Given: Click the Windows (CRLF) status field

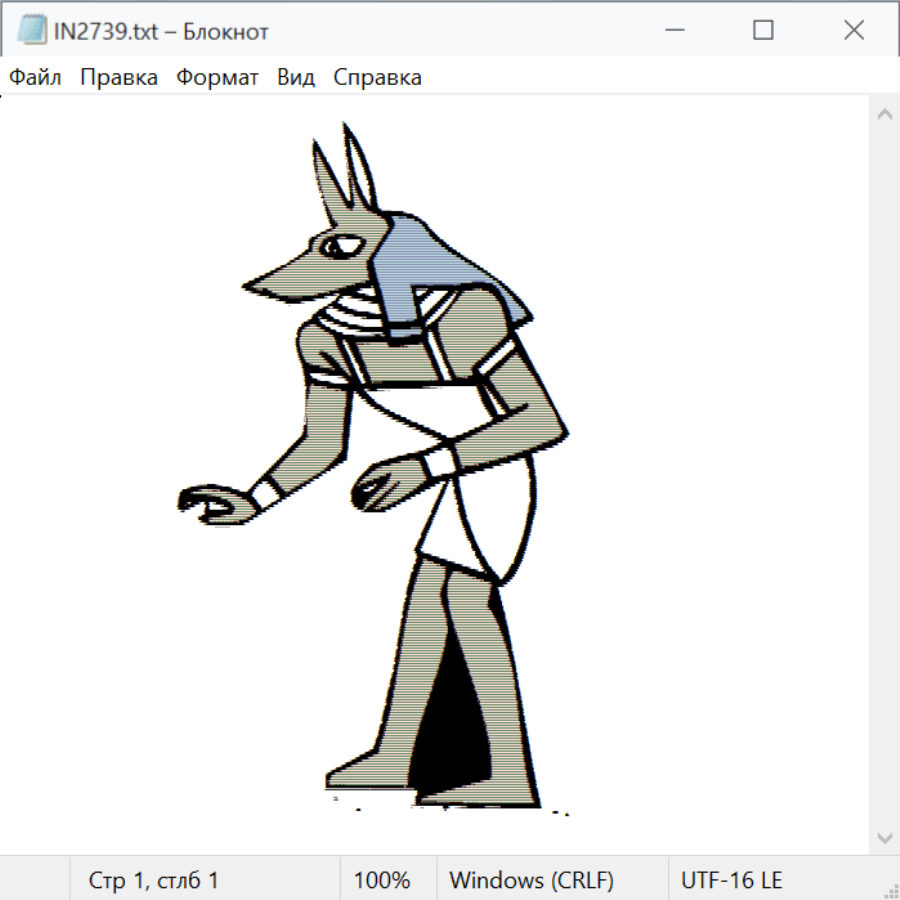Looking at the screenshot, I should (531, 881).
